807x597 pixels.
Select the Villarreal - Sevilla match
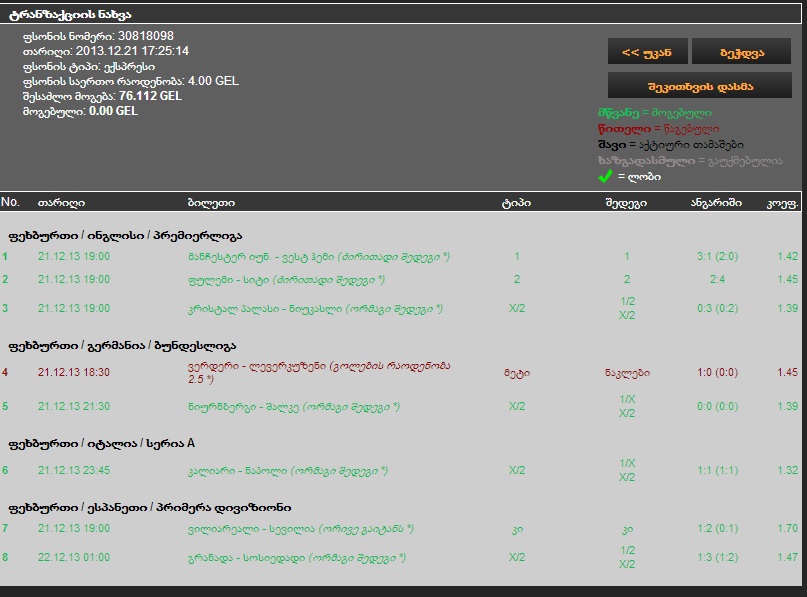pos(301,529)
